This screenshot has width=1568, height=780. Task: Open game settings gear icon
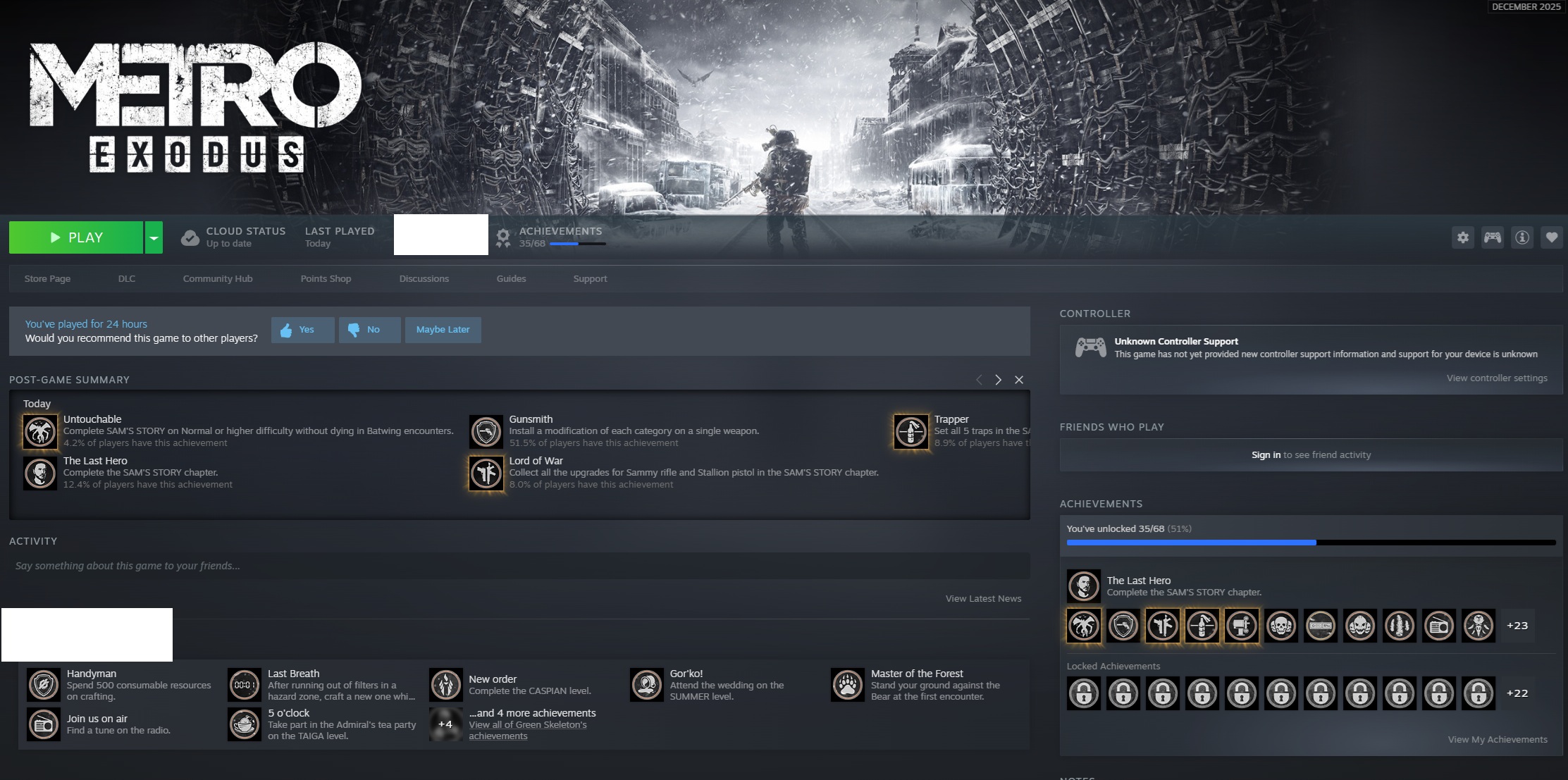point(1463,237)
